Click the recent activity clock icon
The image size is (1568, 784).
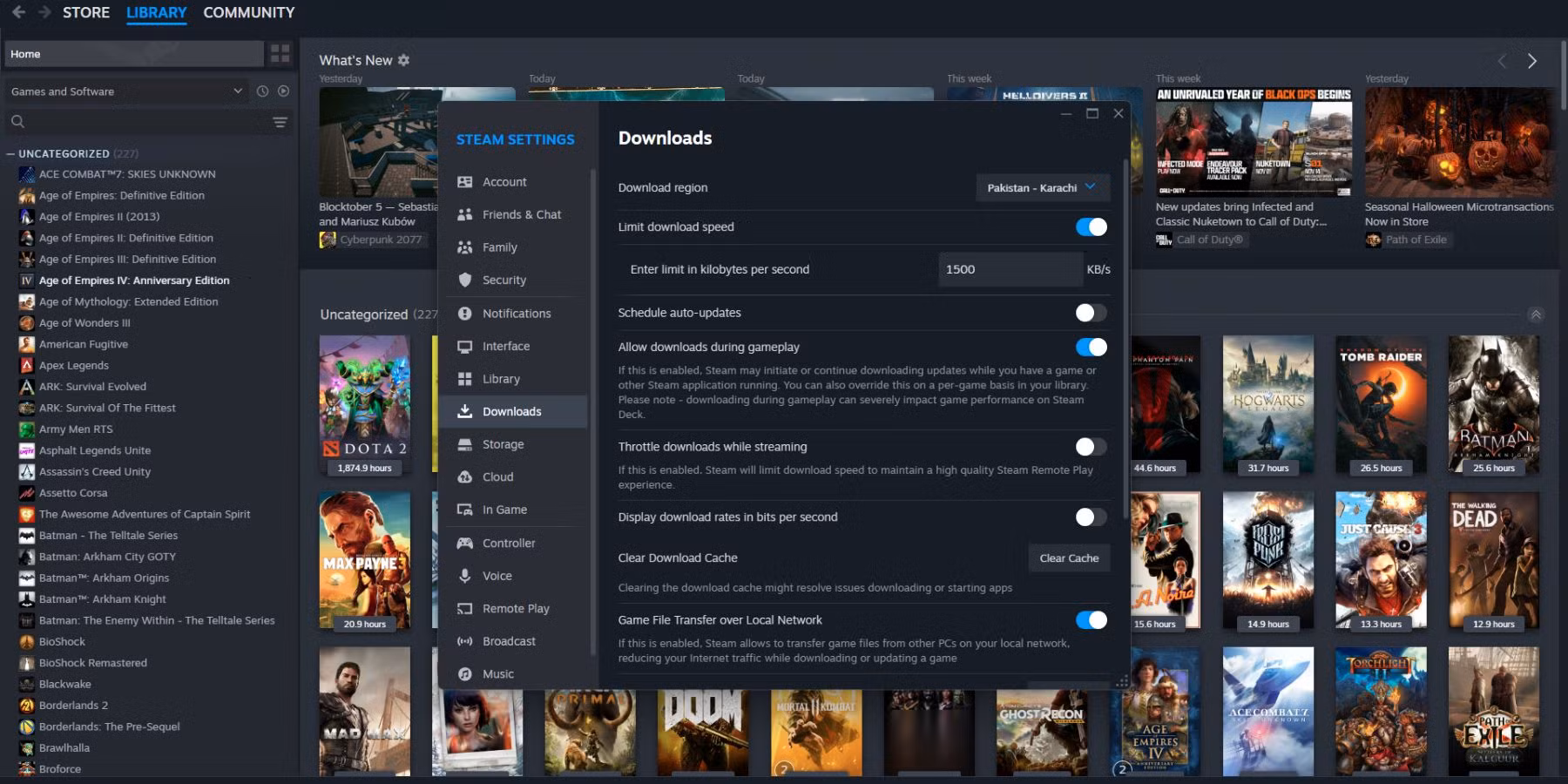click(x=262, y=91)
